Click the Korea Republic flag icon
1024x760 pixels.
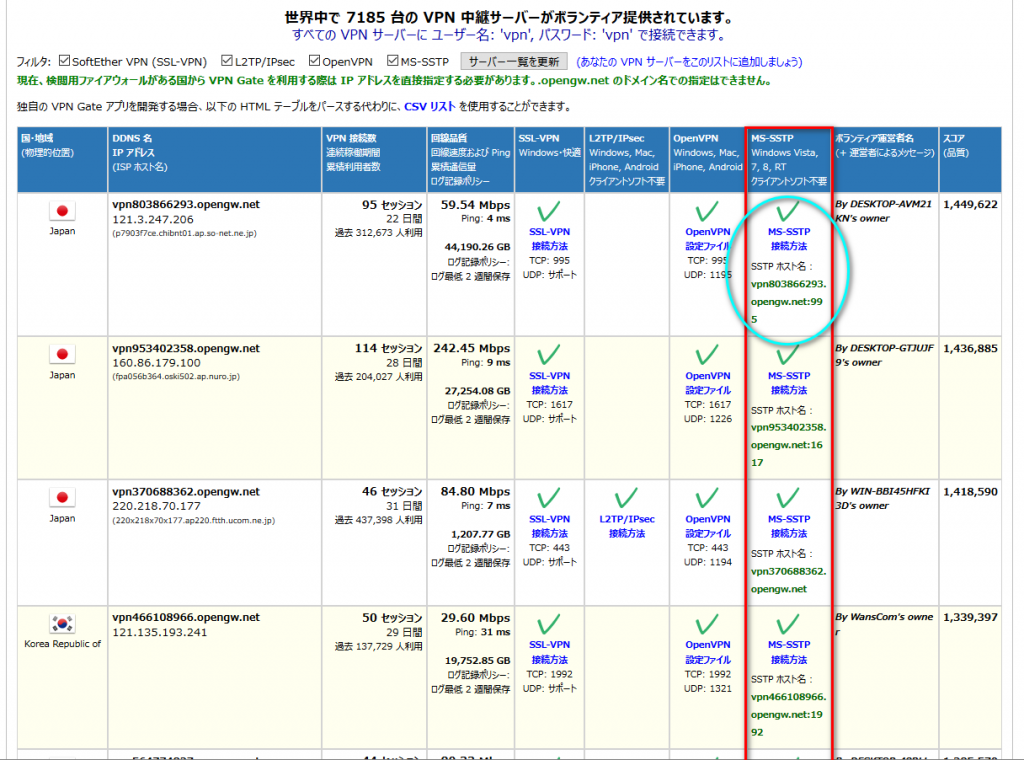click(63, 624)
